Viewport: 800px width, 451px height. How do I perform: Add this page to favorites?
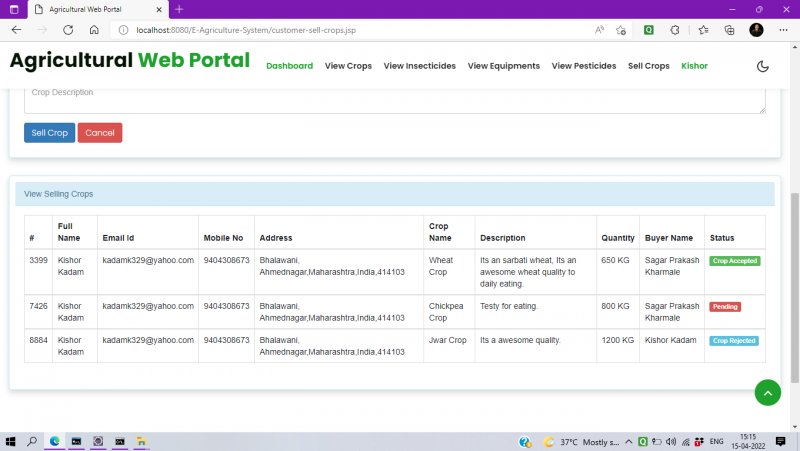coord(621,30)
